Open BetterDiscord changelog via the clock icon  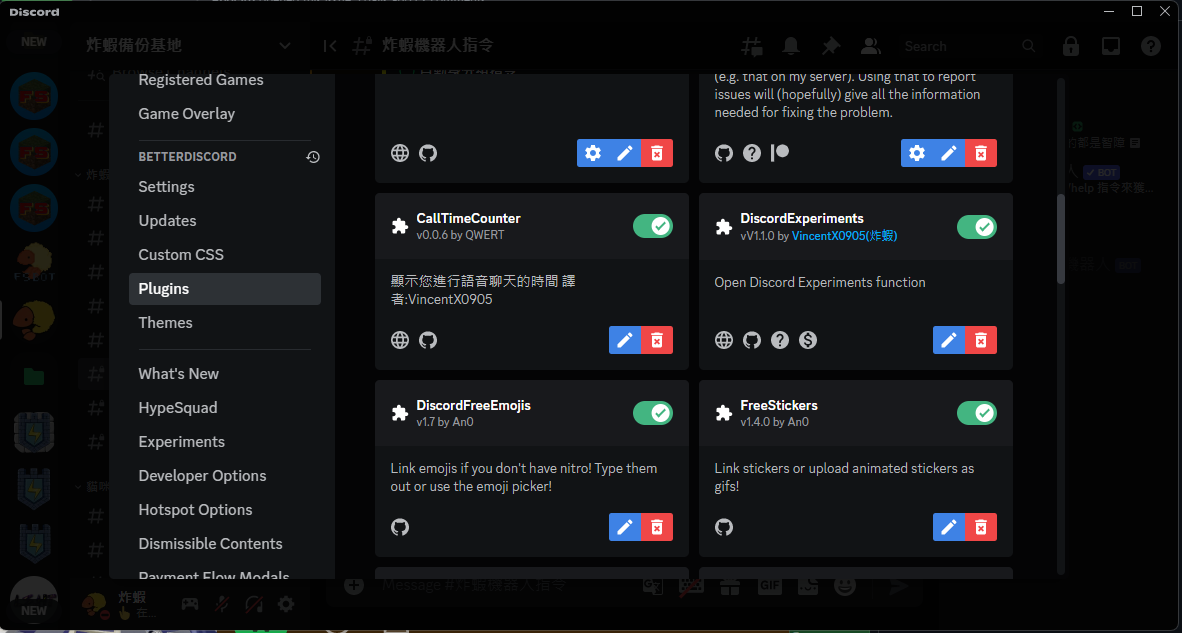click(313, 156)
